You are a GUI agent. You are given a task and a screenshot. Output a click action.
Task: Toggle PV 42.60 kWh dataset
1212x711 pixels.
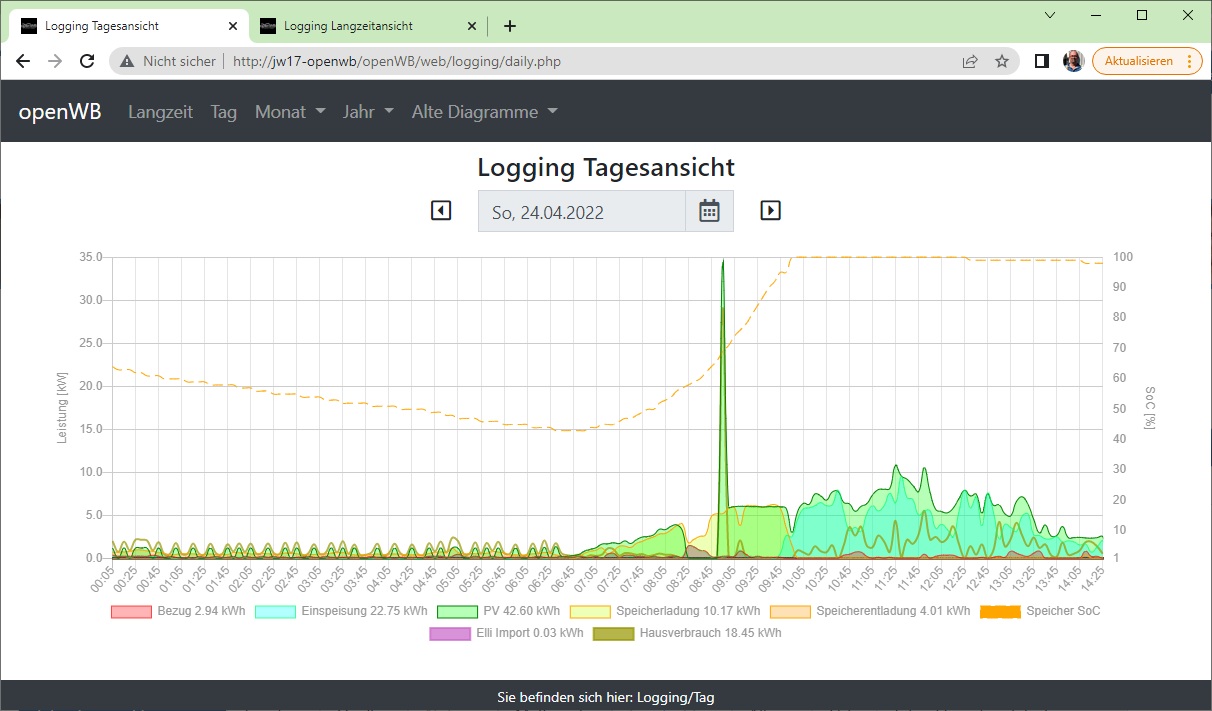coord(499,611)
